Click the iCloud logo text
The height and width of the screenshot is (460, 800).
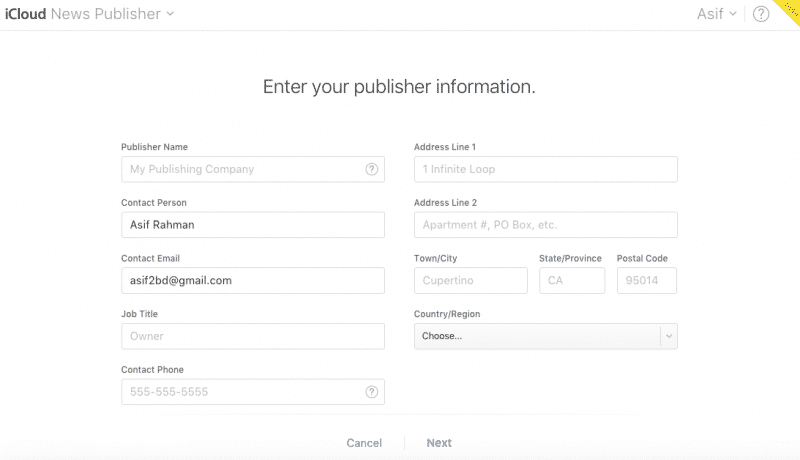click(x=24, y=14)
